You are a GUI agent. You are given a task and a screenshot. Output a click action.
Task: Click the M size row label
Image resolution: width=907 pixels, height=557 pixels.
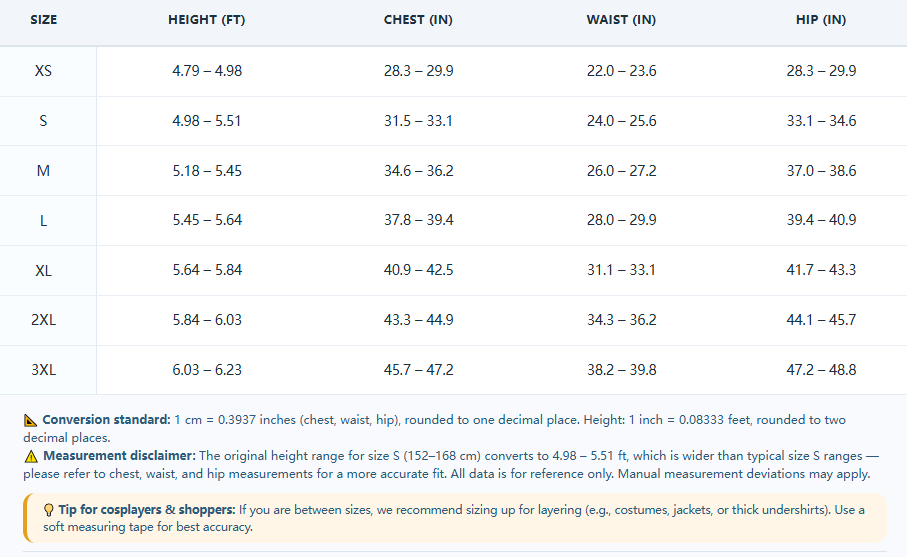43,171
